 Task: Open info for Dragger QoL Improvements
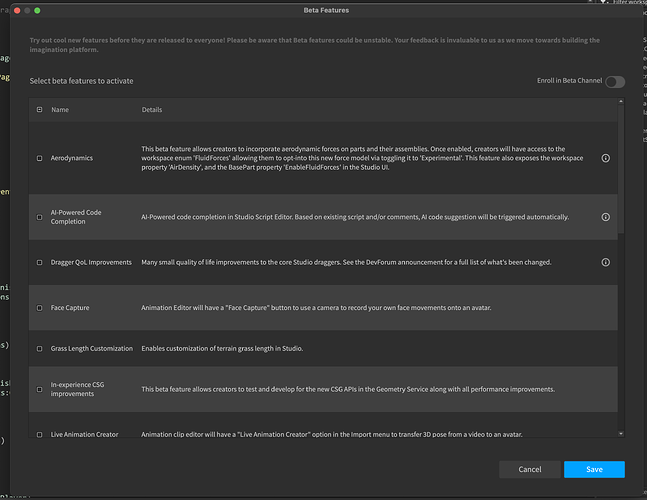606,263
